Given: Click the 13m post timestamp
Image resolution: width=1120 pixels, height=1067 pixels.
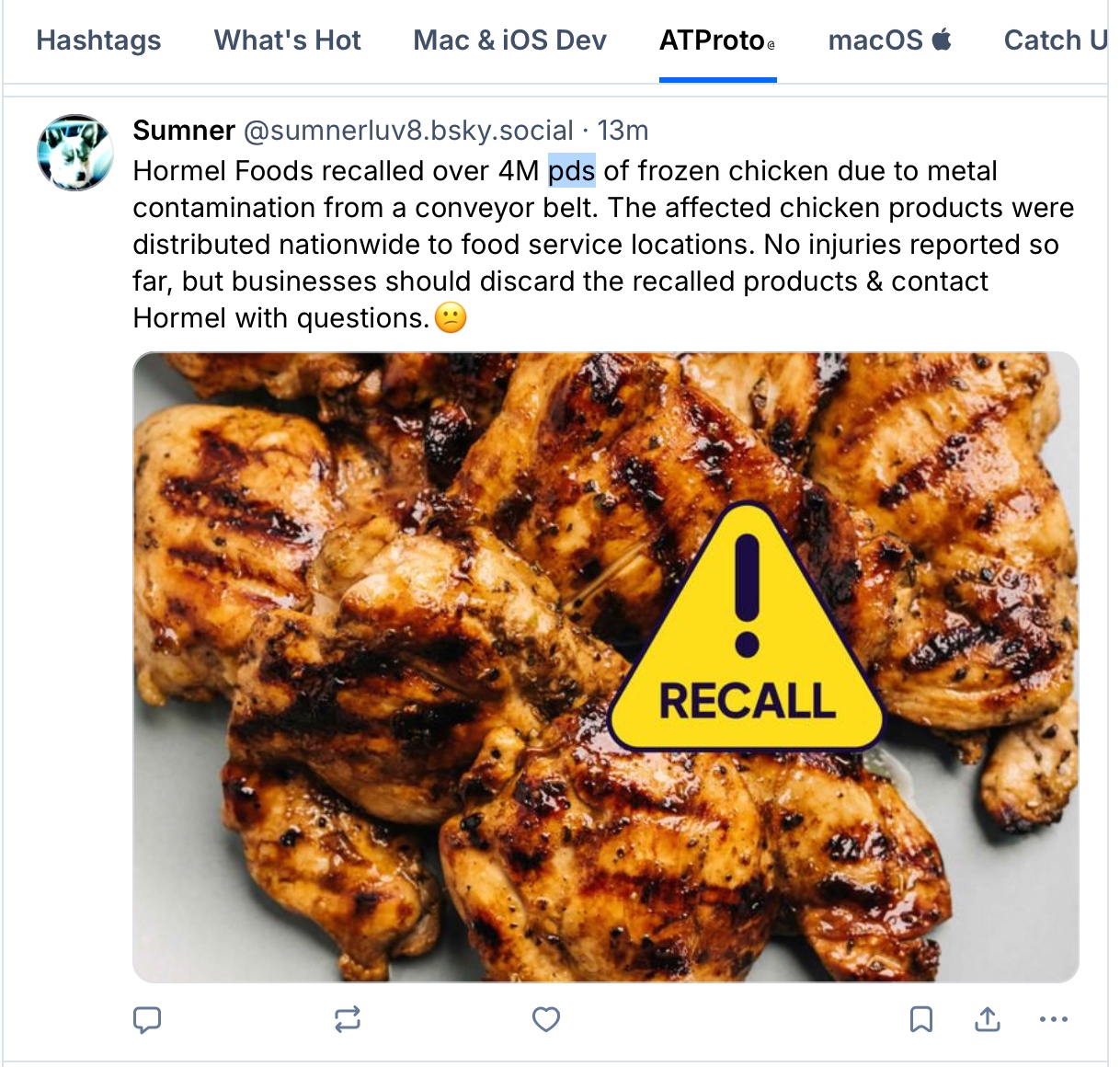Looking at the screenshot, I should tap(623, 131).
